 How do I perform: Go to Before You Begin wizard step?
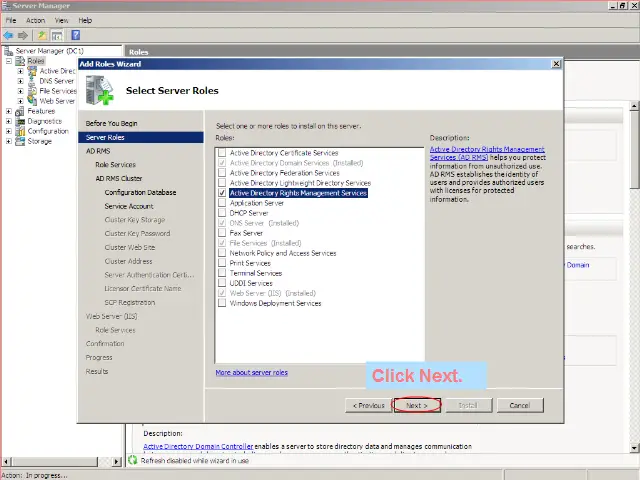[111, 123]
